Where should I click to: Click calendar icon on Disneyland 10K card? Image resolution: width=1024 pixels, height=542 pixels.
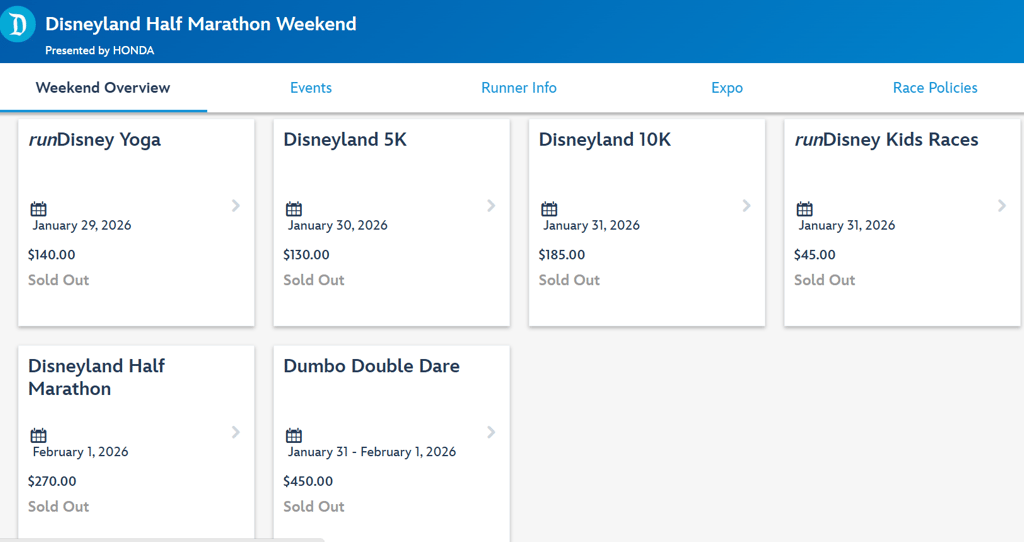(x=549, y=209)
